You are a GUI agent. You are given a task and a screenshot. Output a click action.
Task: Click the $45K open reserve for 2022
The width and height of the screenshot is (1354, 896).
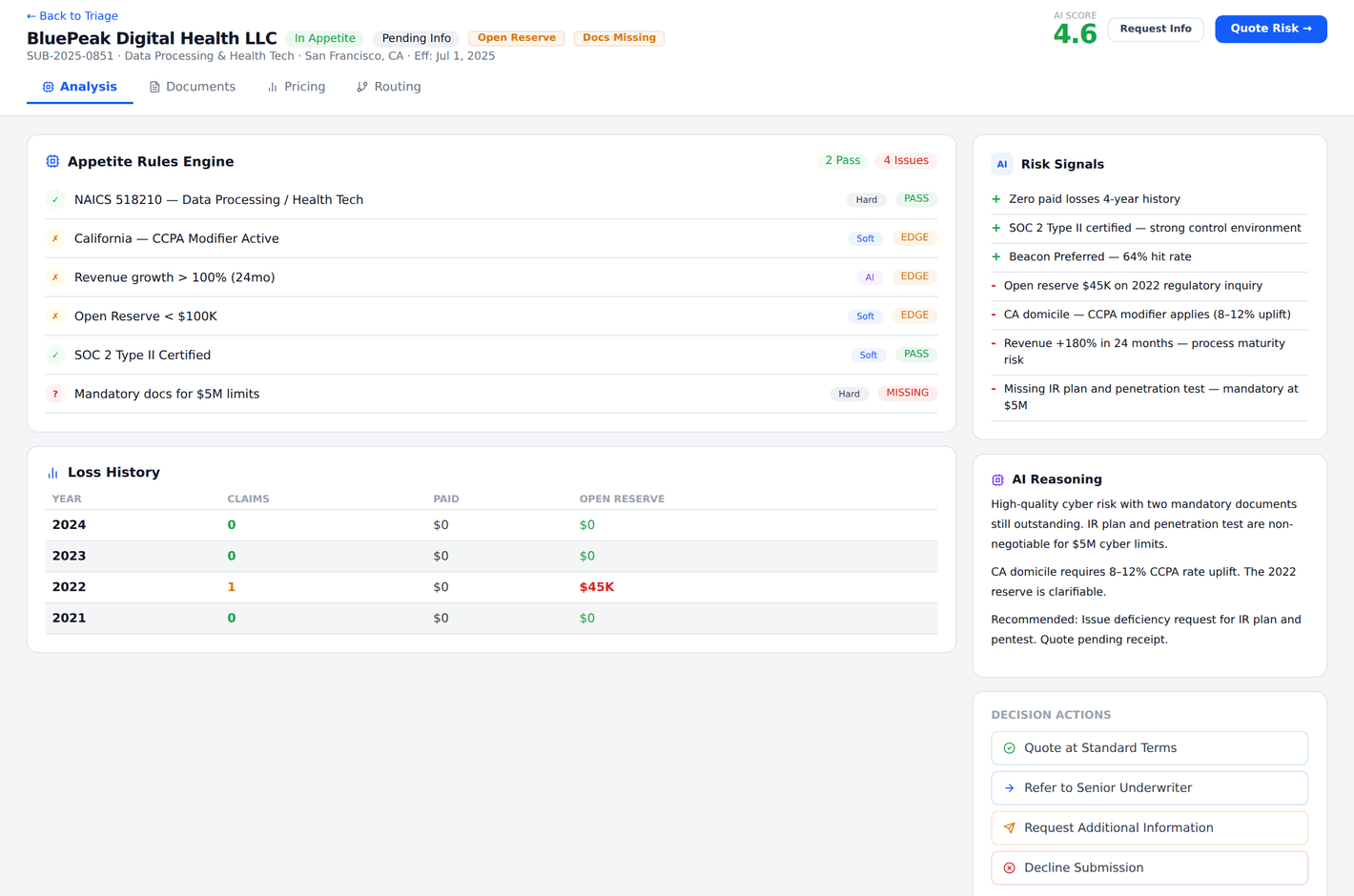597,587
